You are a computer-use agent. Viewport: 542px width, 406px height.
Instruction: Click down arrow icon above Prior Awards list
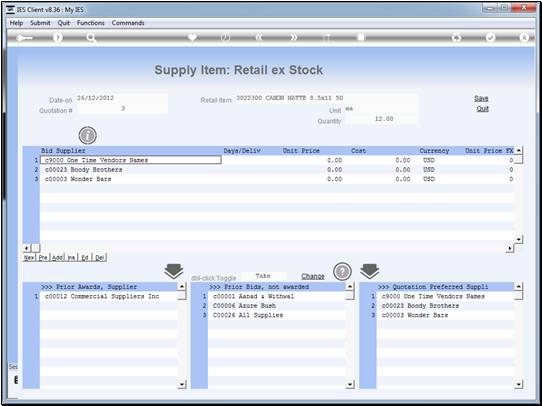[x=174, y=271]
